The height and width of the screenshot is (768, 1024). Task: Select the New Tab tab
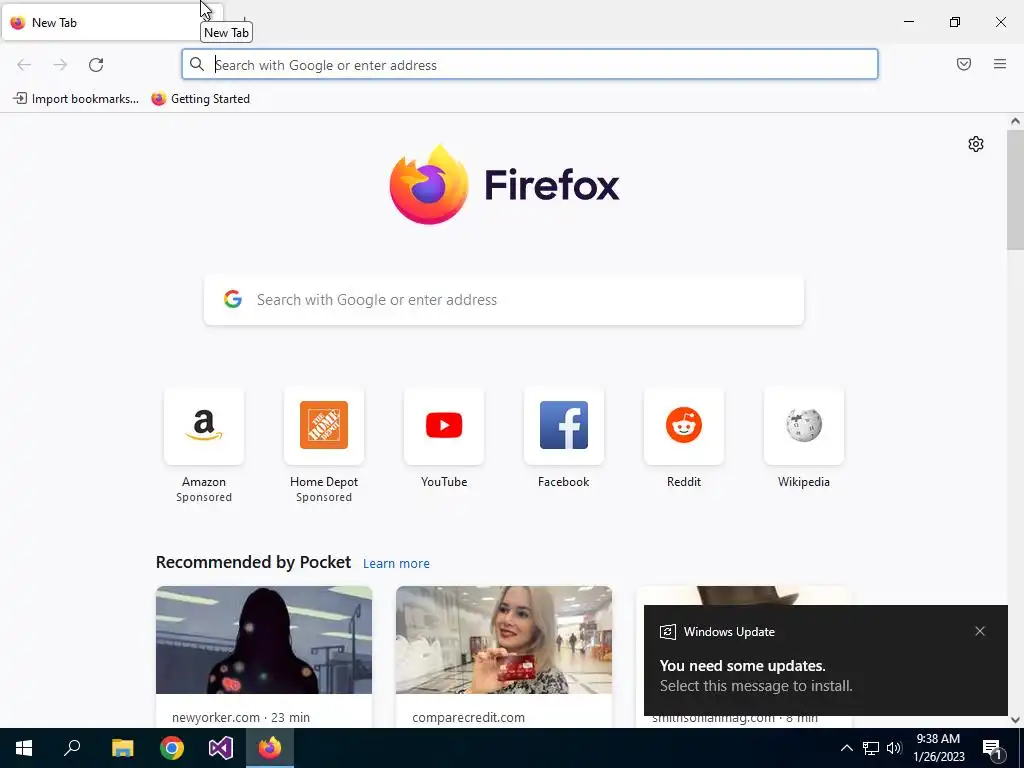point(112,22)
